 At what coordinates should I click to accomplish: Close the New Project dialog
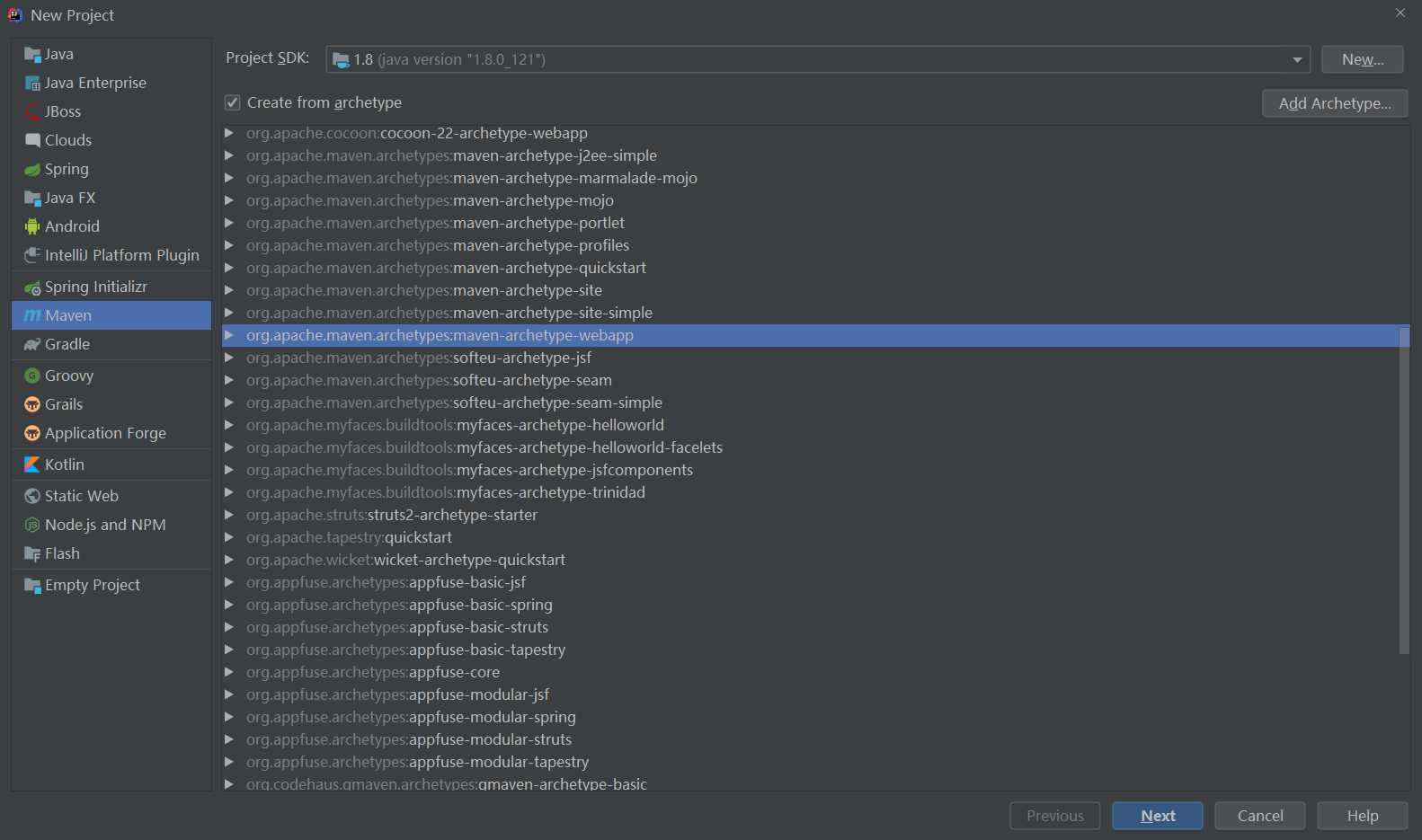point(1400,13)
